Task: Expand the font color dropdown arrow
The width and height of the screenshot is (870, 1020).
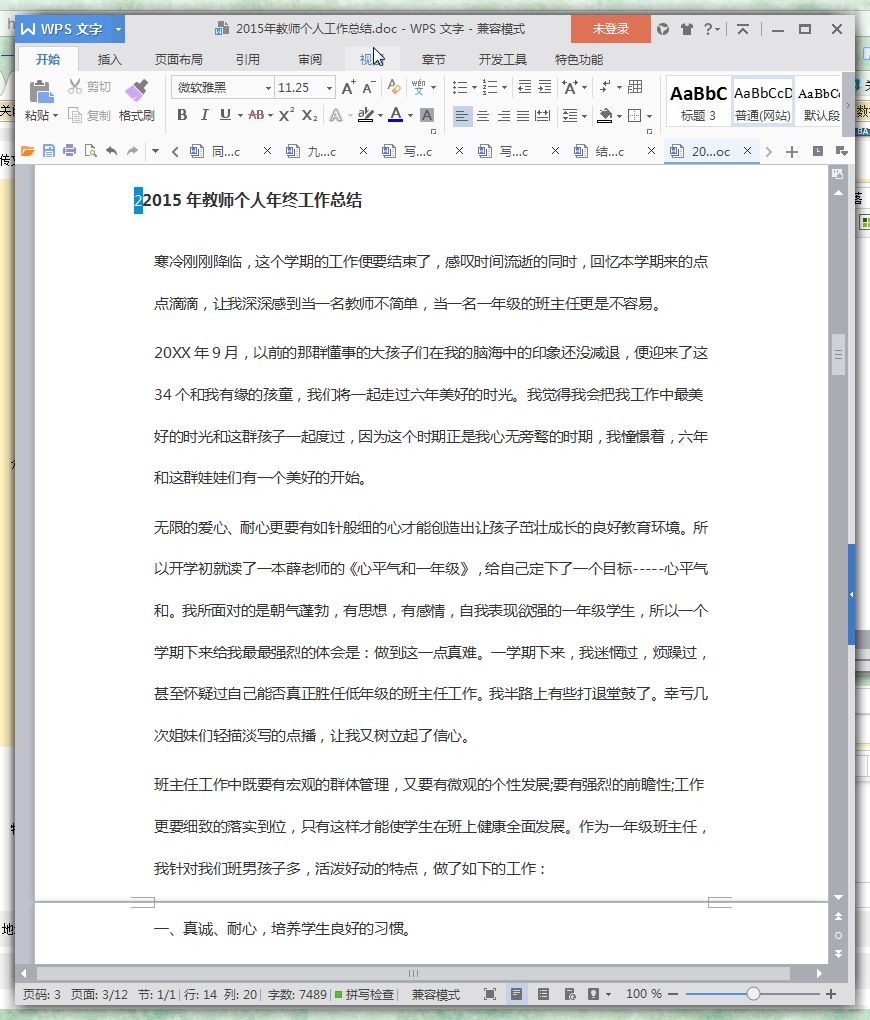Action: 411,115
